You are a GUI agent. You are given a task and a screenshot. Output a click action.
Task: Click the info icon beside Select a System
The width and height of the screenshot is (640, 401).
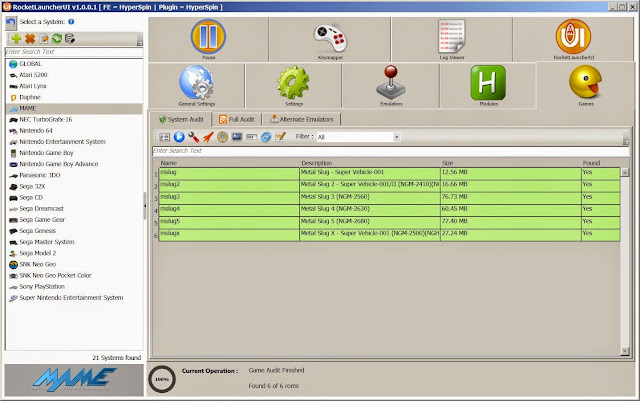[71, 22]
